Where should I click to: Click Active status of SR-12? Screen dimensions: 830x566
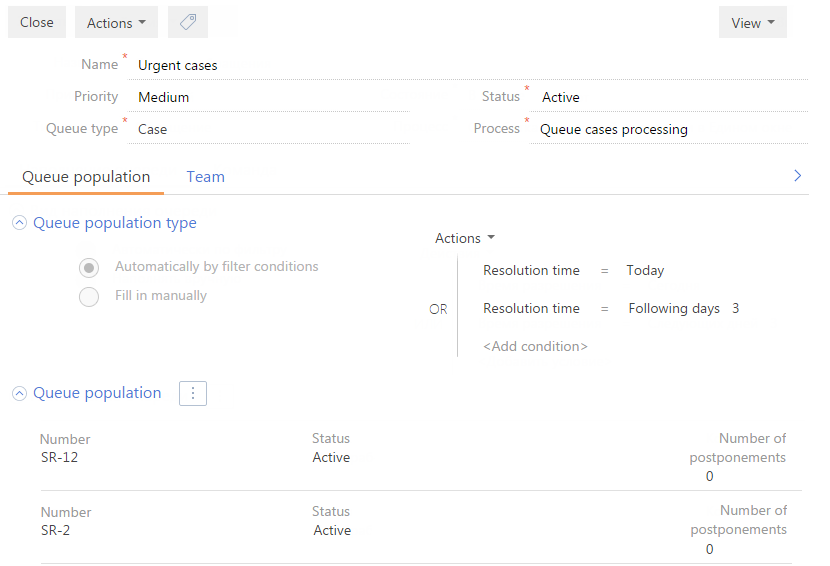[331, 457]
